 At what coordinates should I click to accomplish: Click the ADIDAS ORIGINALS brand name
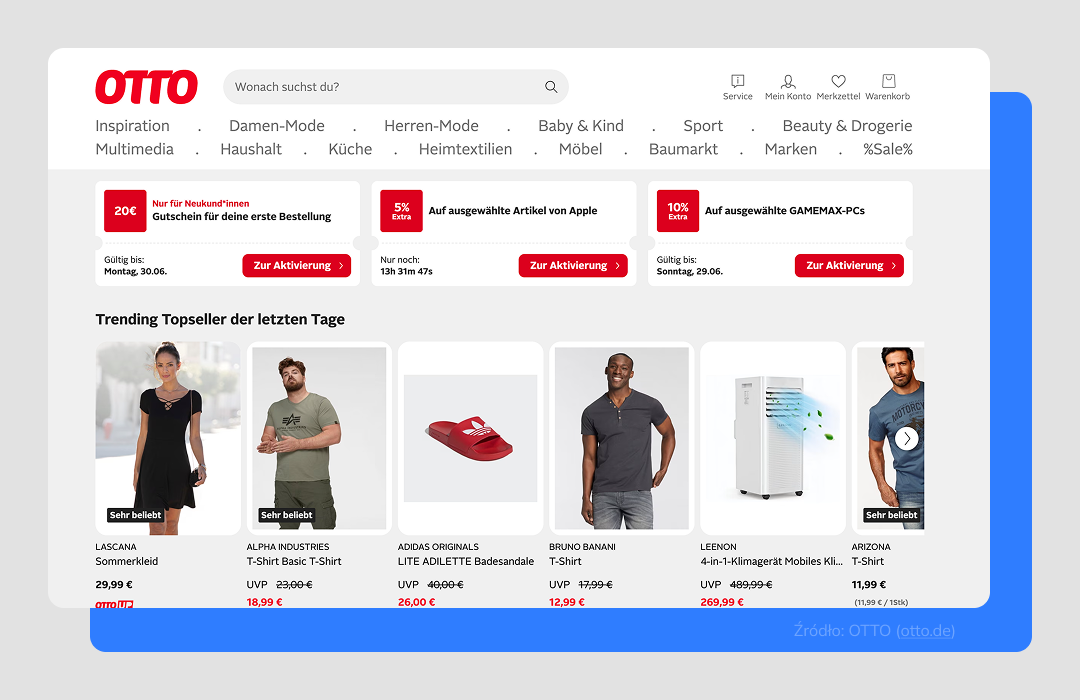438,547
